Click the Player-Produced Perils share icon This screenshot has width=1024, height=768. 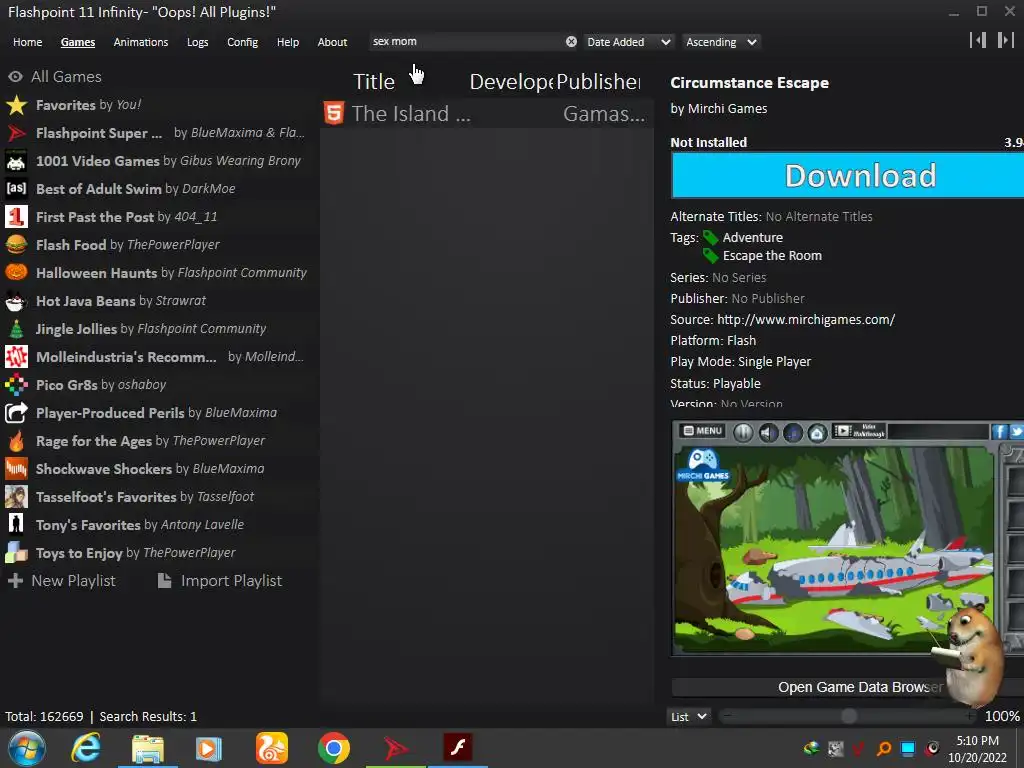(x=16, y=413)
